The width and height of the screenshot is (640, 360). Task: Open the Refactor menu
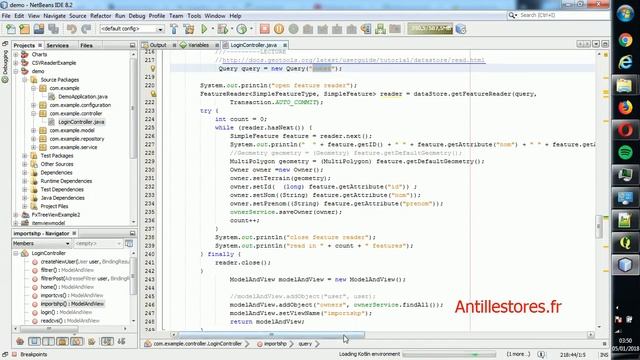(100, 16)
